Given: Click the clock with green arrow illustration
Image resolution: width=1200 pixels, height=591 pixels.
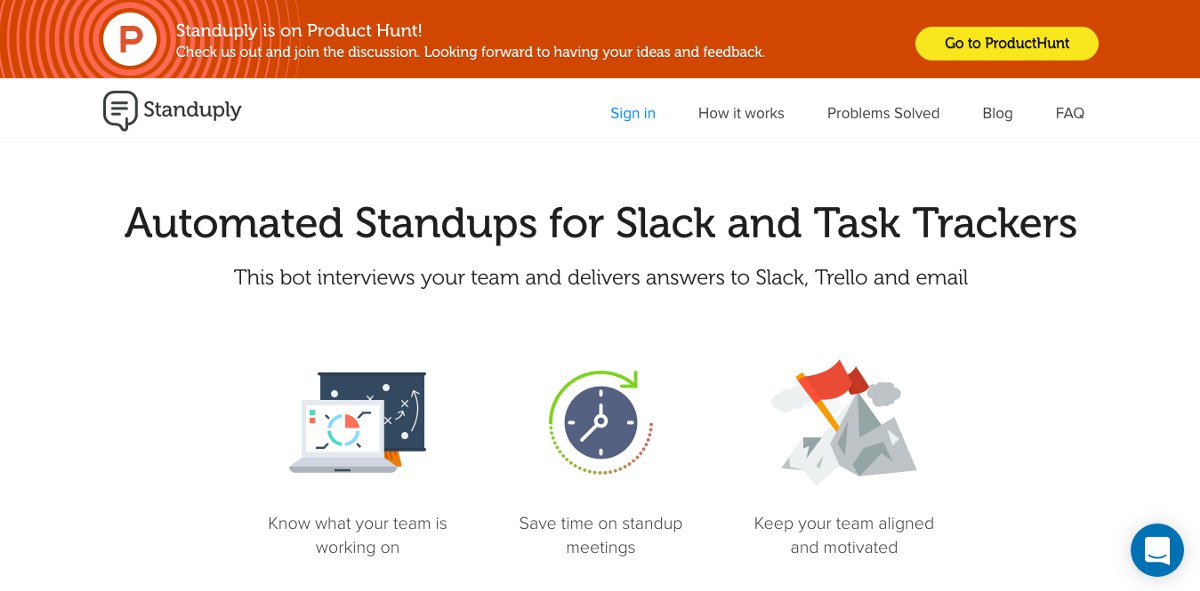Looking at the screenshot, I should 600,421.
